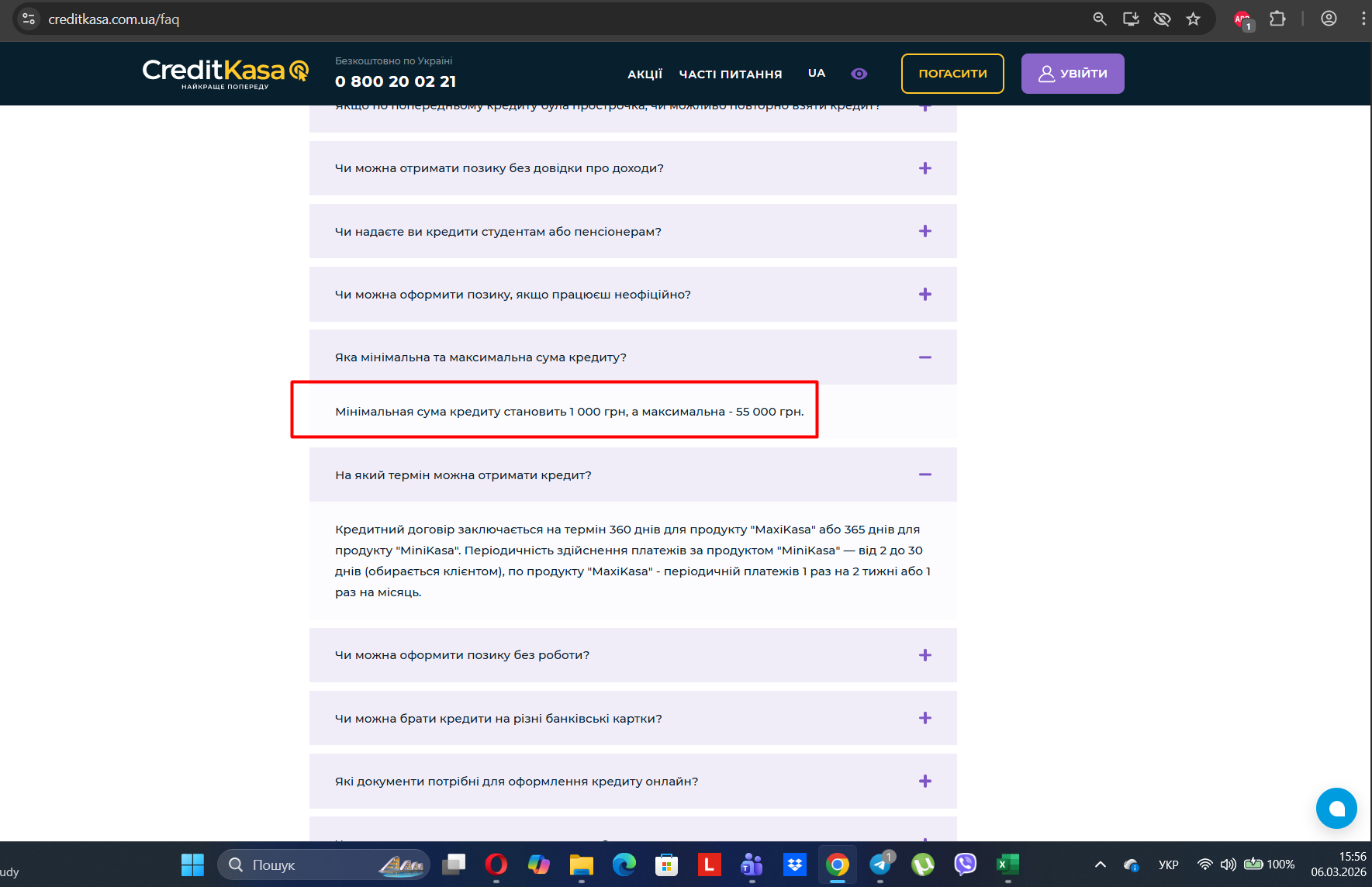
Task: Click the address bar URL creditkasa.com.ua/faq
Action: [x=114, y=19]
